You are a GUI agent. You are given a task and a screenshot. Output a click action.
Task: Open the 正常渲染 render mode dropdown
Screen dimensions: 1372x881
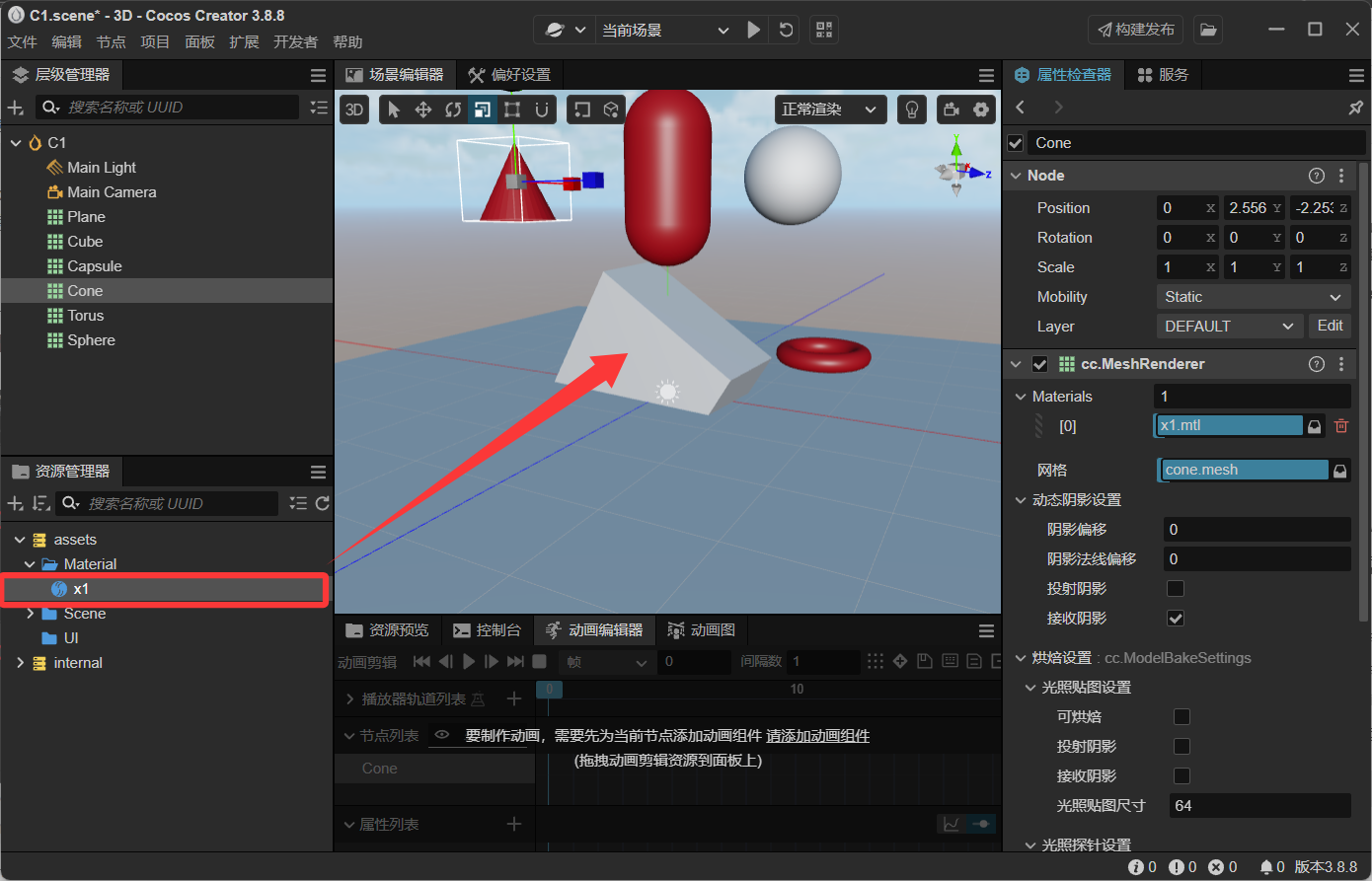[x=829, y=110]
